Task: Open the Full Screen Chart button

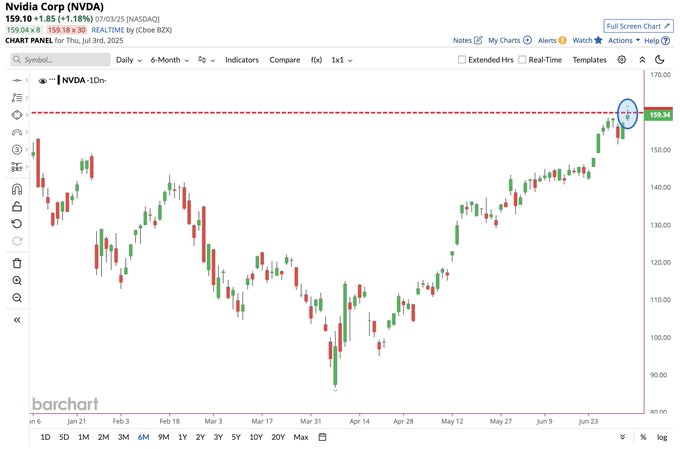Action: tap(638, 26)
